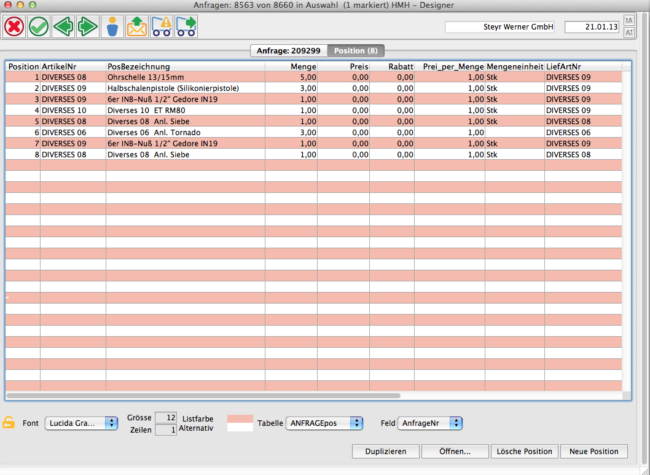Go to next record with right arrow
This screenshot has height=475, width=650.
[87, 26]
